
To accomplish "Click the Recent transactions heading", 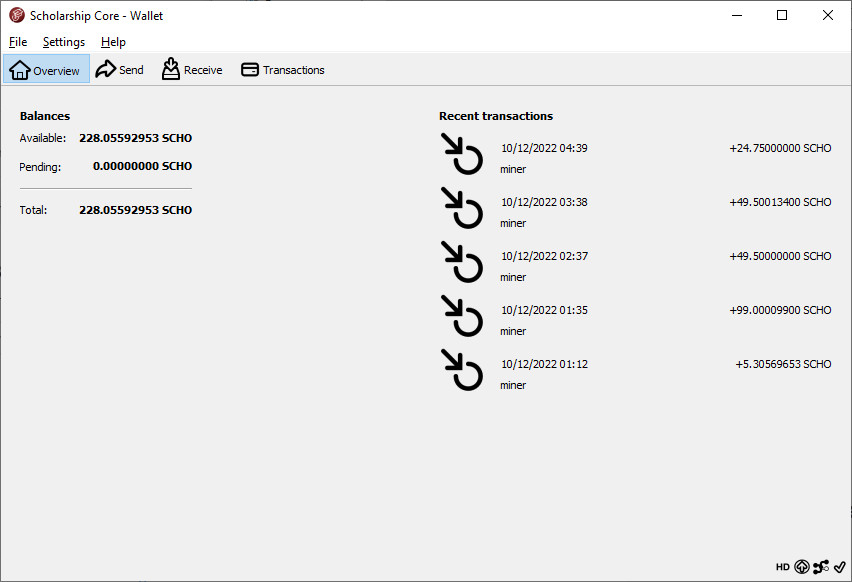I will [x=496, y=116].
